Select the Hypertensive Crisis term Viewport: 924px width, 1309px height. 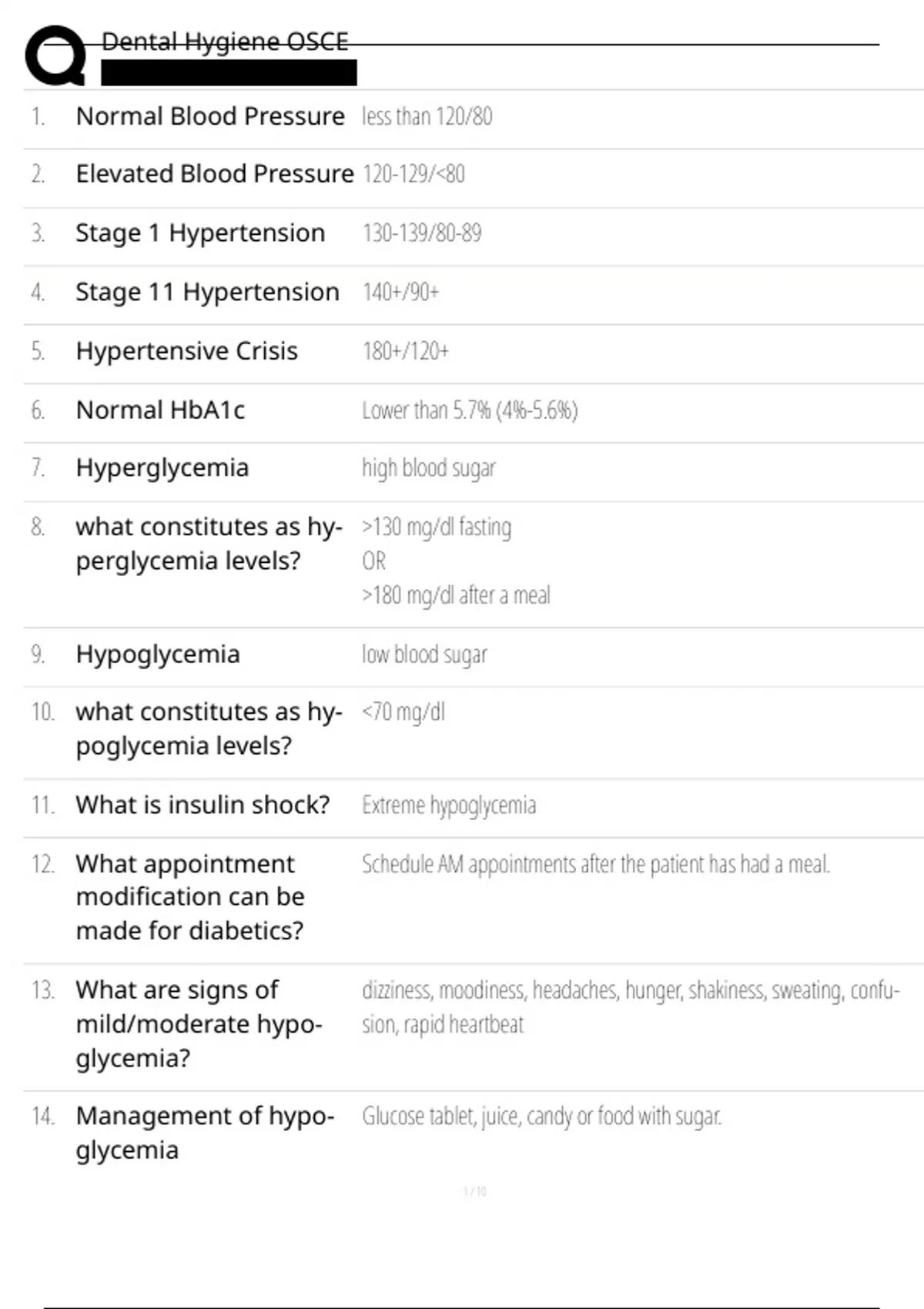coord(186,351)
